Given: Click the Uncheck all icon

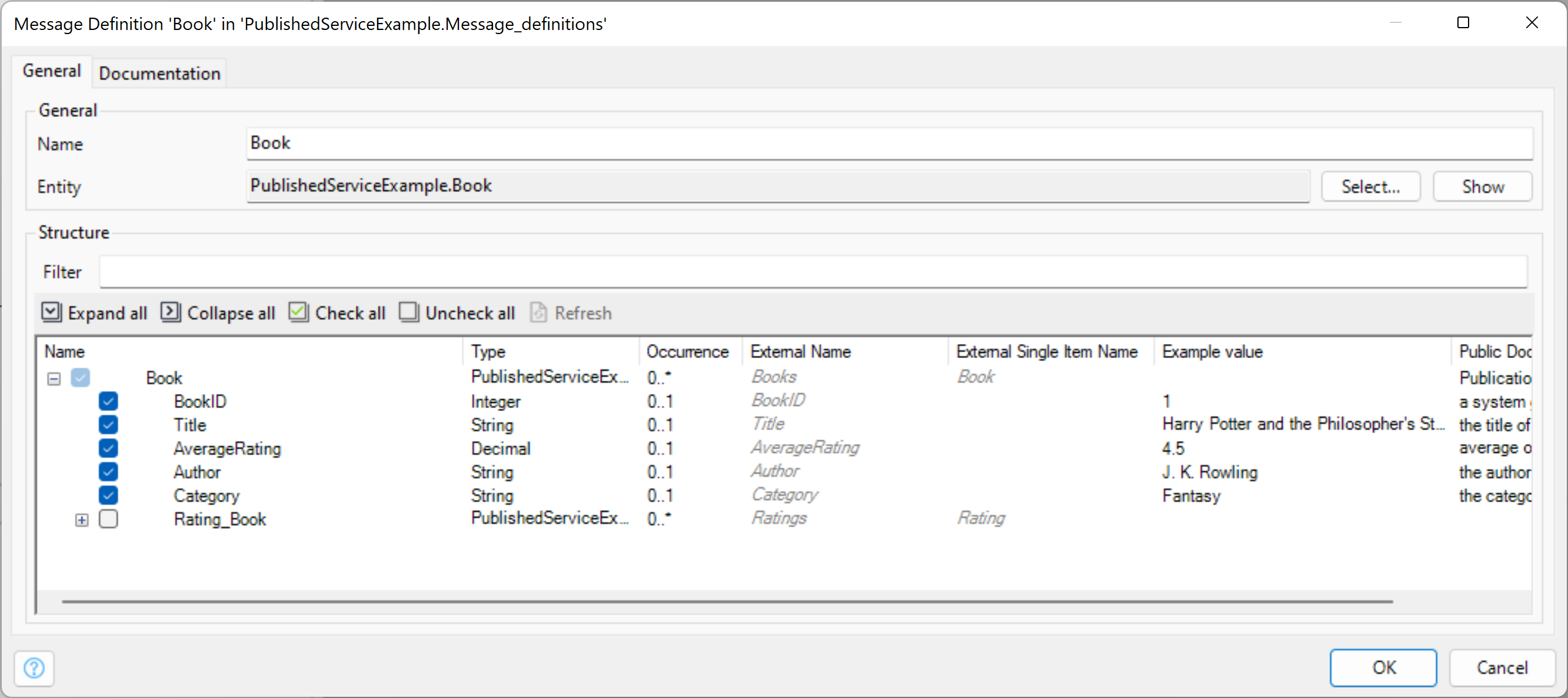Looking at the screenshot, I should (x=408, y=312).
